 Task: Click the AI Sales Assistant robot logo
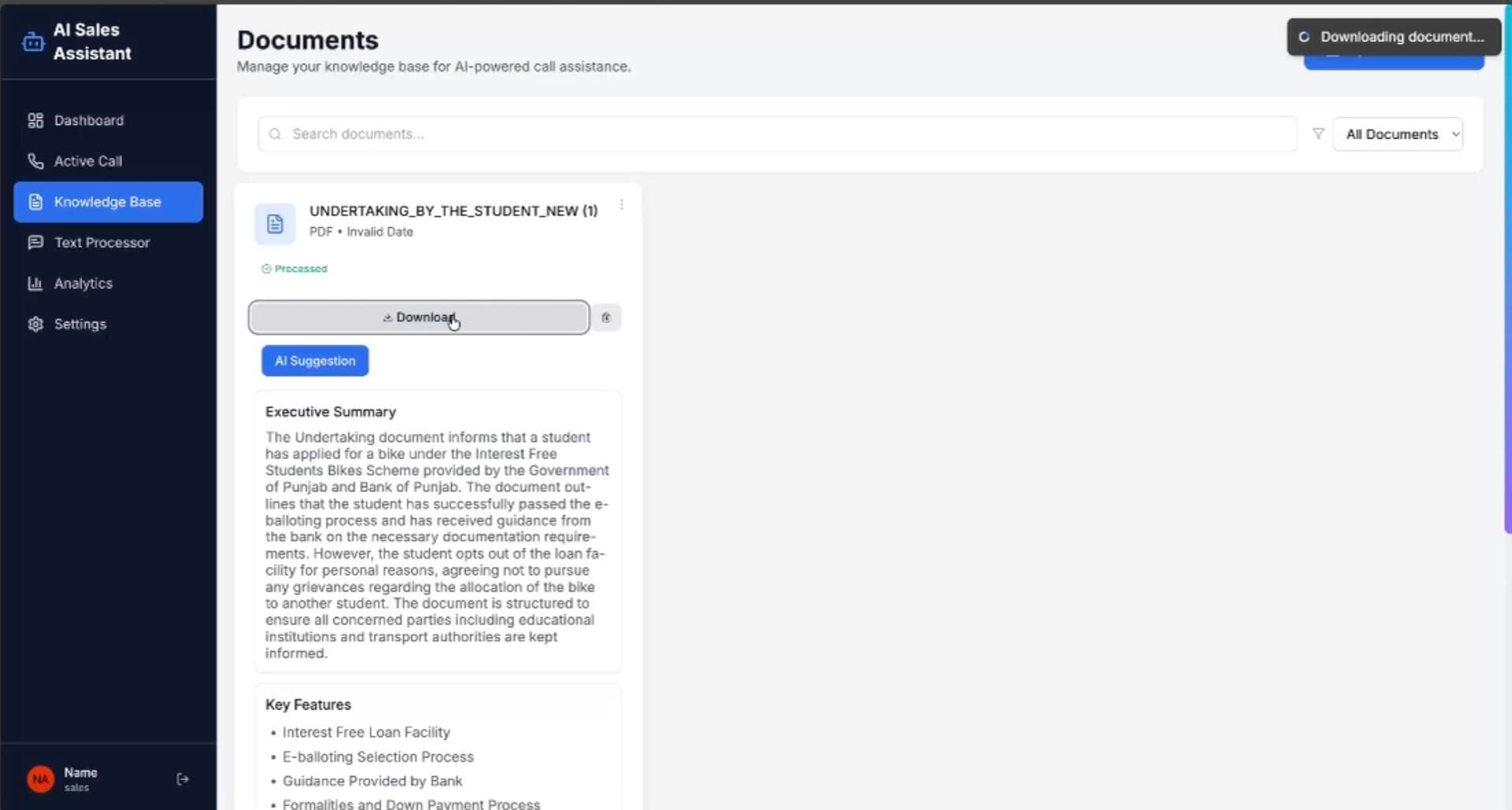(x=32, y=41)
